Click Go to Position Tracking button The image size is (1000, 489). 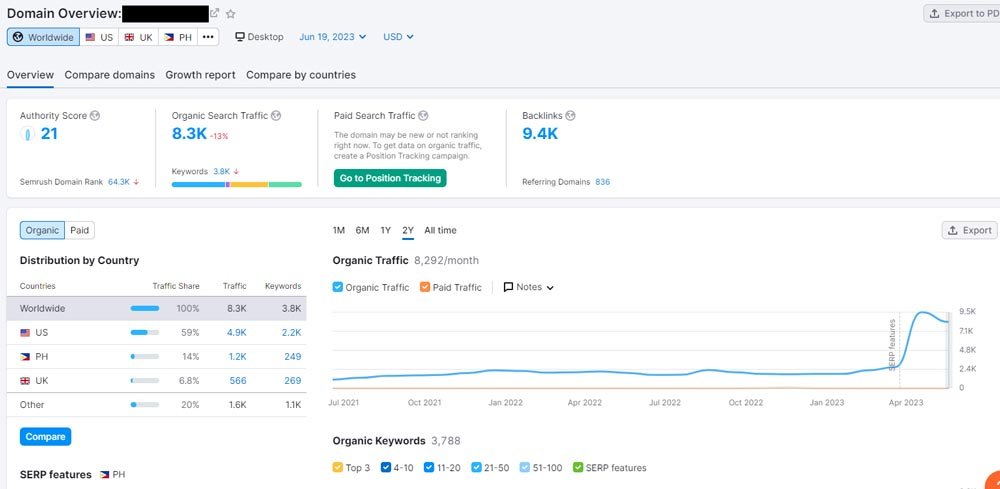click(x=390, y=178)
